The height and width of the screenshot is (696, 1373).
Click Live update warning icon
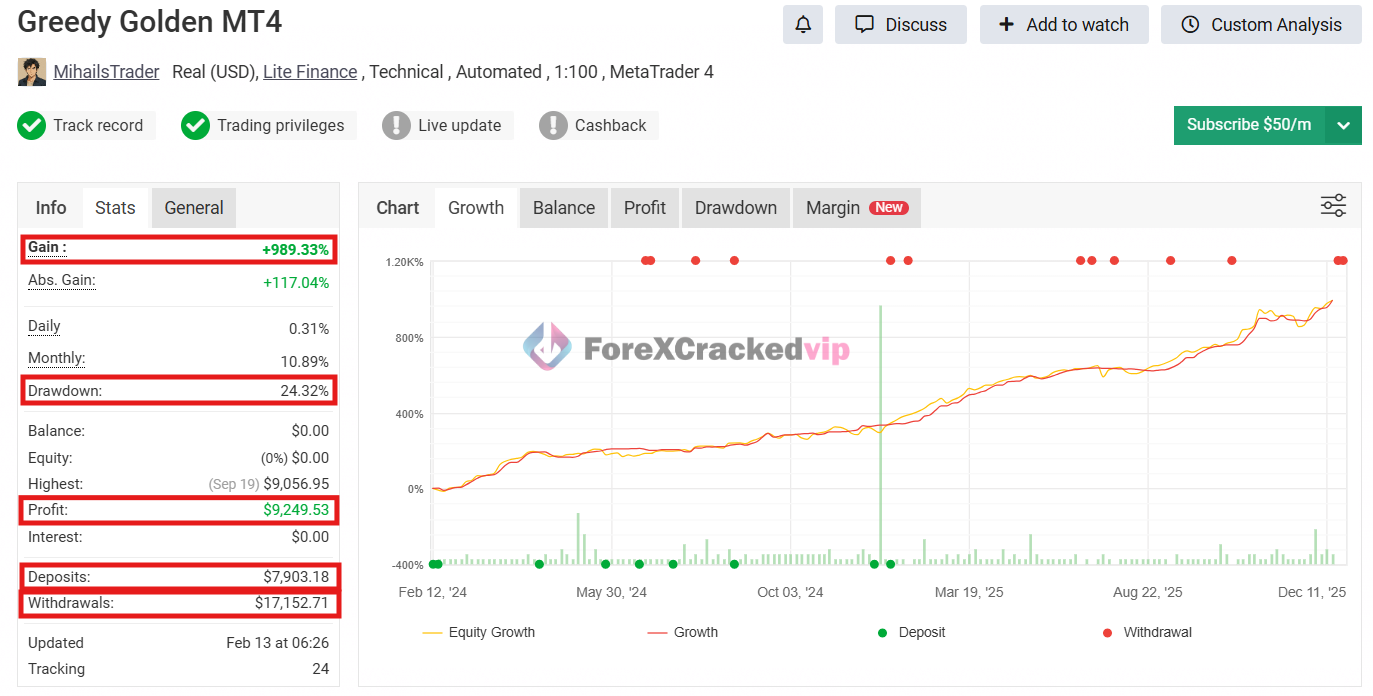(396, 125)
